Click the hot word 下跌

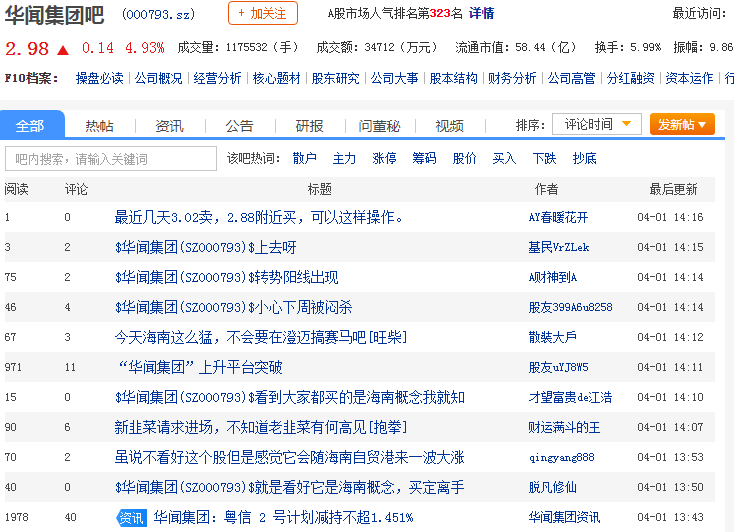coord(544,158)
